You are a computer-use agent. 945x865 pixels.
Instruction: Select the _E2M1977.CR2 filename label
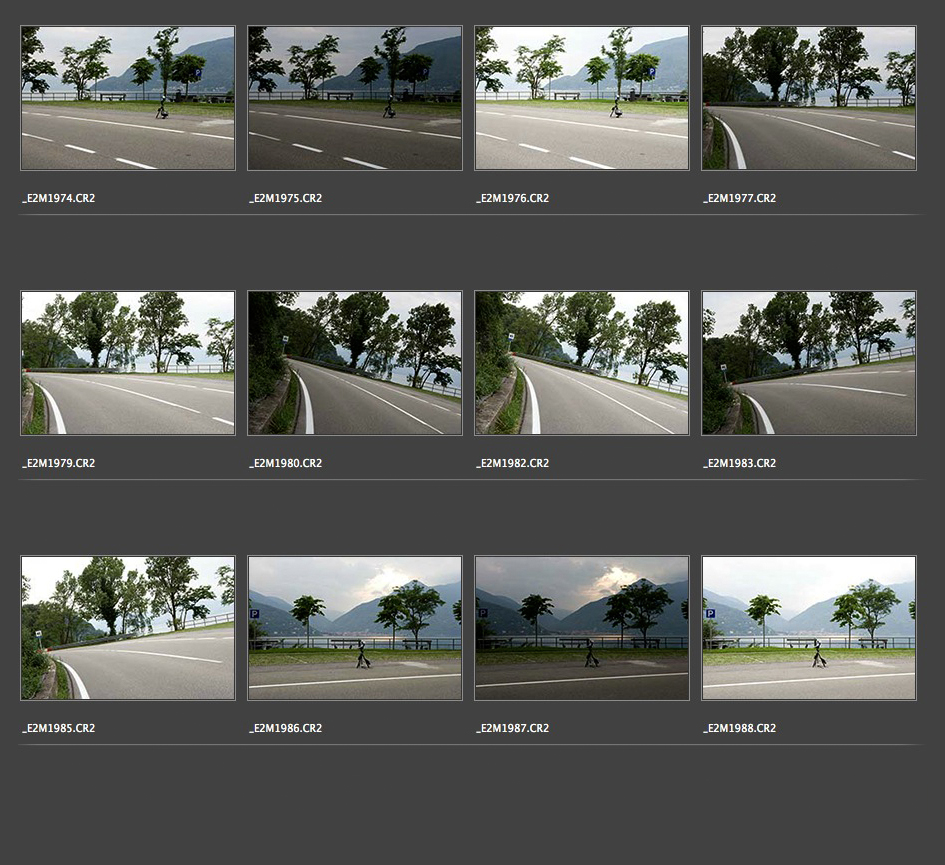(739, 198)
